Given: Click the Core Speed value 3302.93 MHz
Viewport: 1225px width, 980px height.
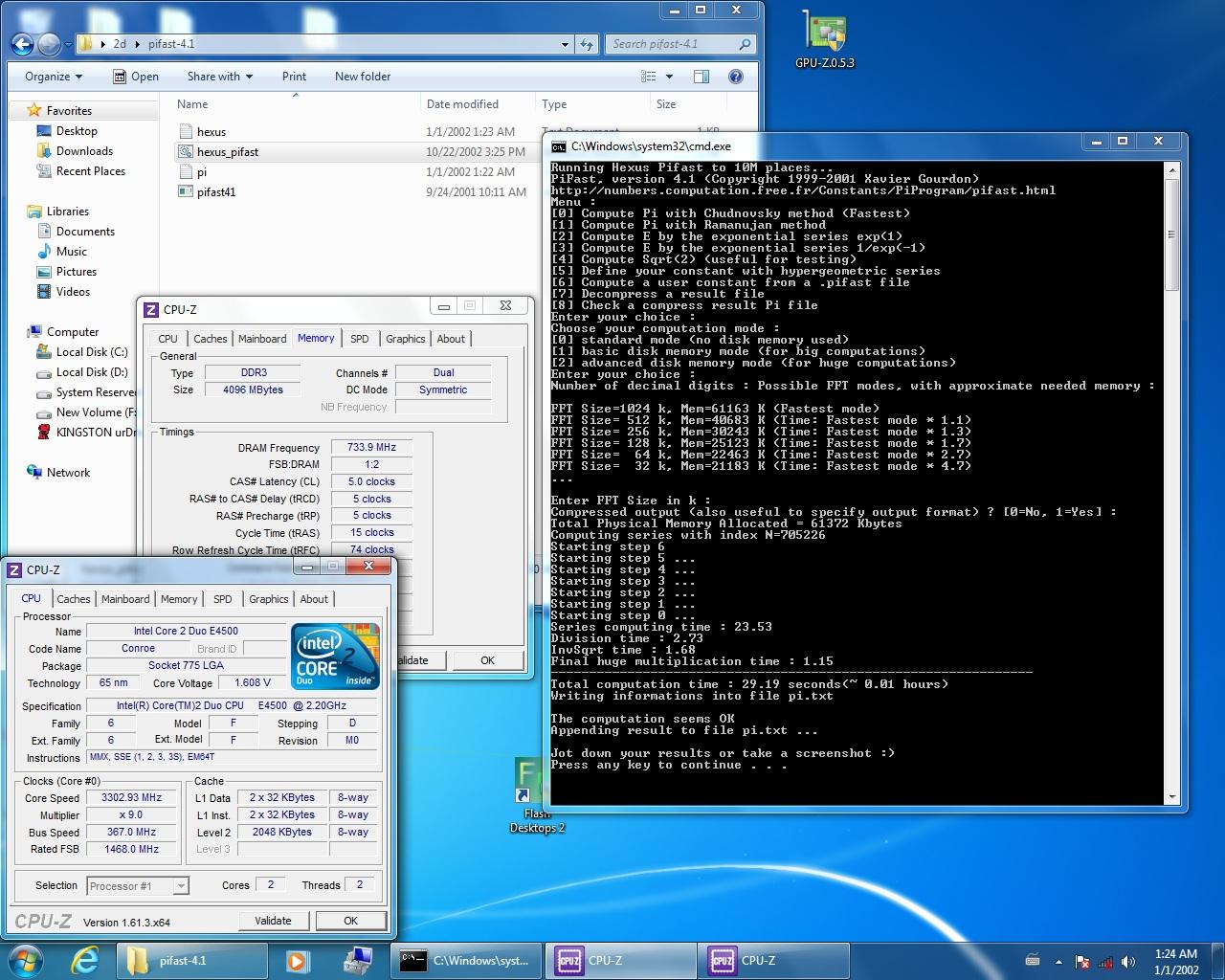Looking at the screenshot, I should coord(132,797).
